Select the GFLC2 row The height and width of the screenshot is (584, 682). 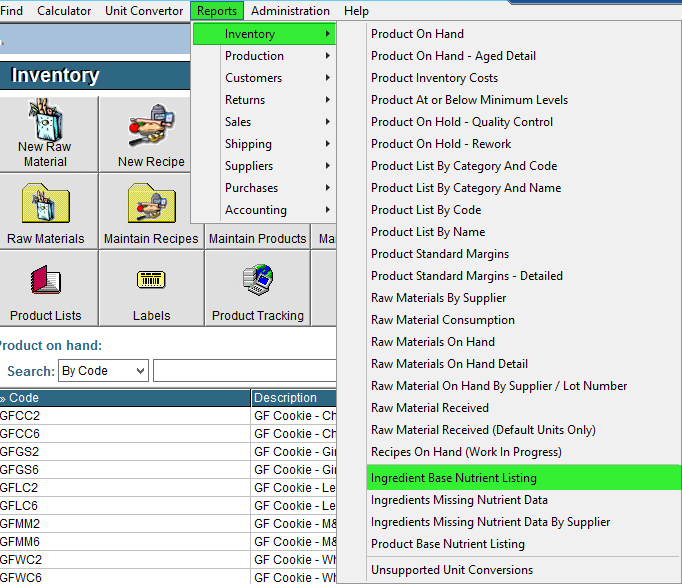(x=168, y=487)
